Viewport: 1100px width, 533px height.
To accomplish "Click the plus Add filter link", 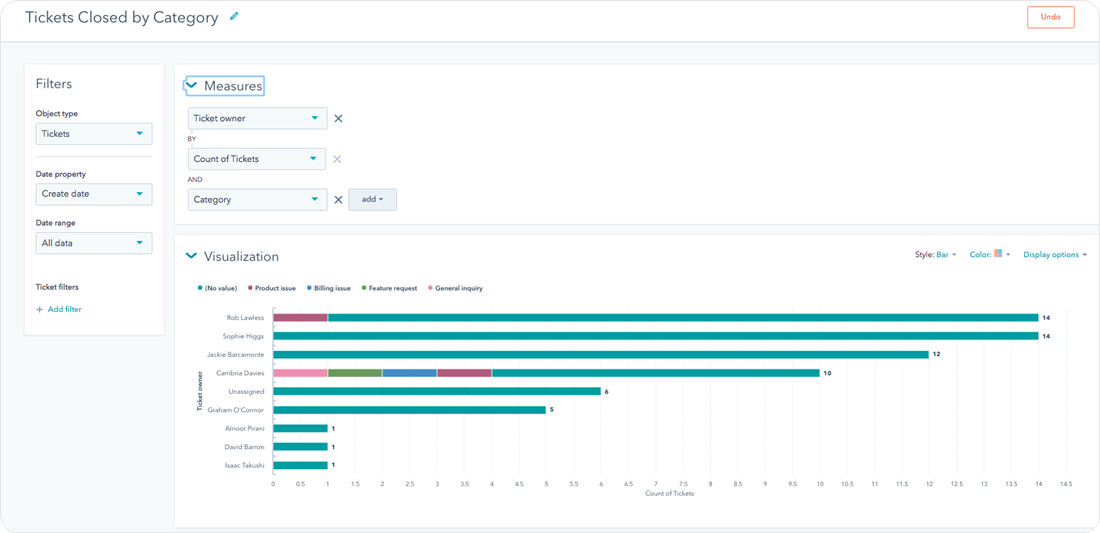I will [x=59, y=310].
